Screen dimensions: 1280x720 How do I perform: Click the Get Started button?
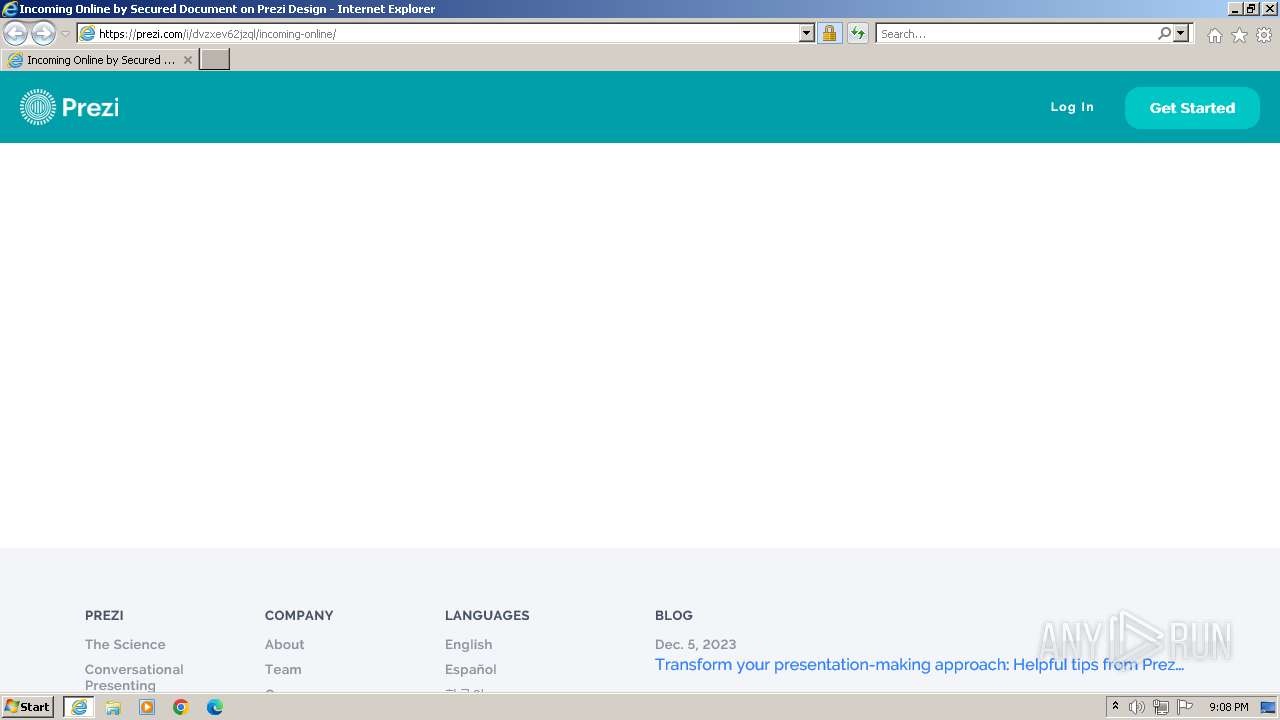(1192, 108)
